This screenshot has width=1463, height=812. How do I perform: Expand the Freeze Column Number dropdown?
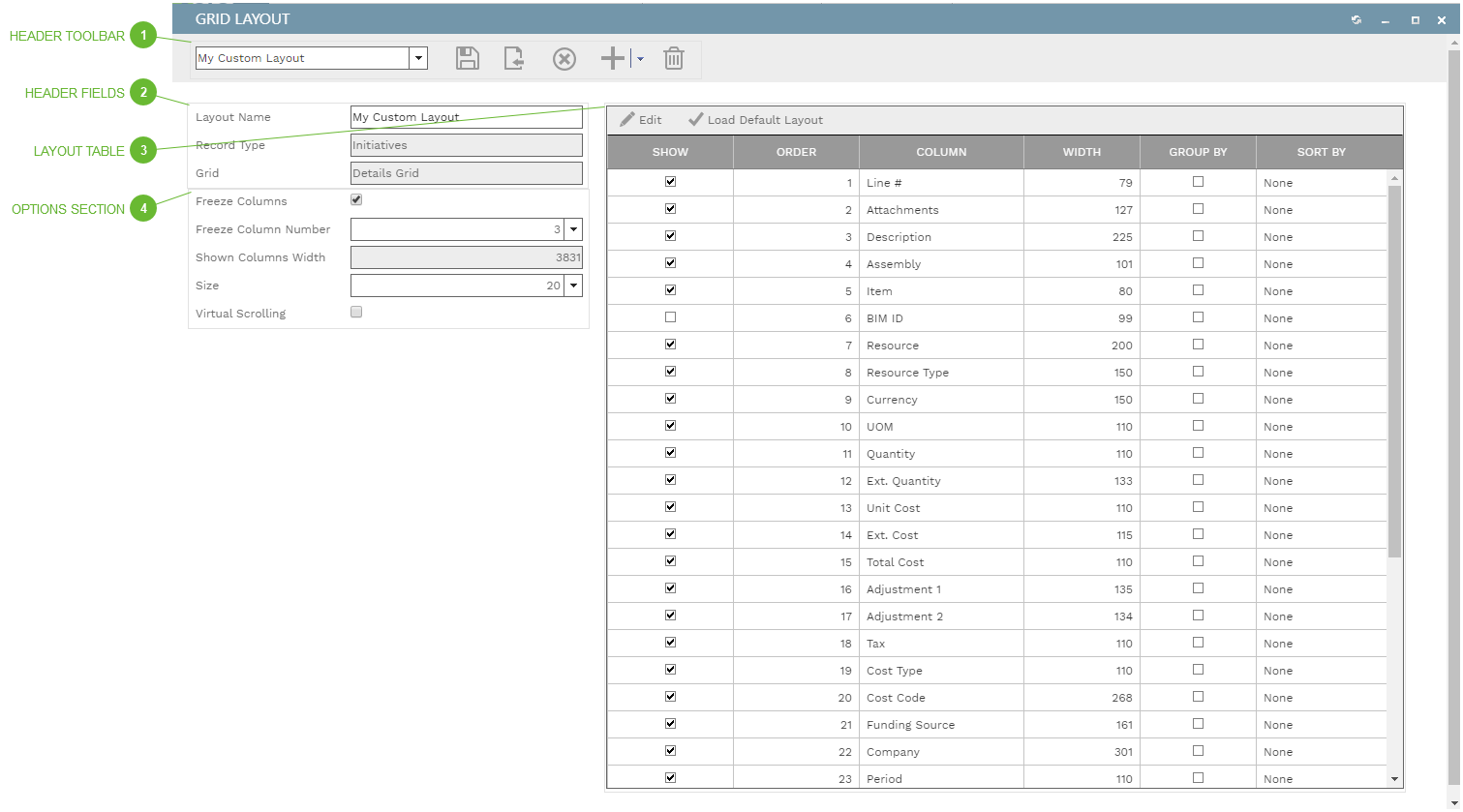click(x=573, y=229)
